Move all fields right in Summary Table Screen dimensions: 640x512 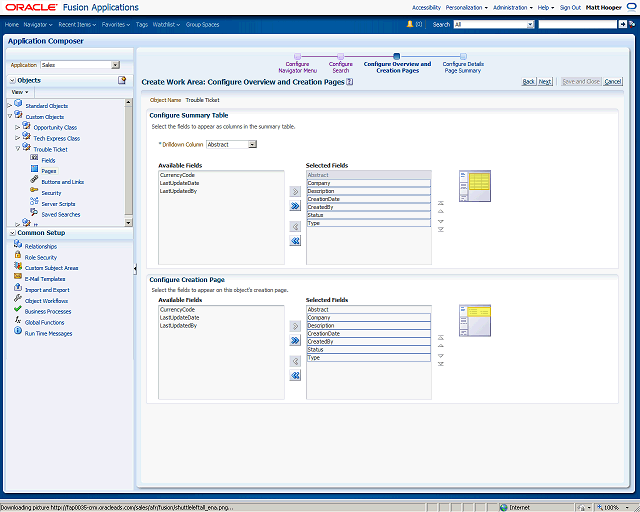click(x=295, y=206)
